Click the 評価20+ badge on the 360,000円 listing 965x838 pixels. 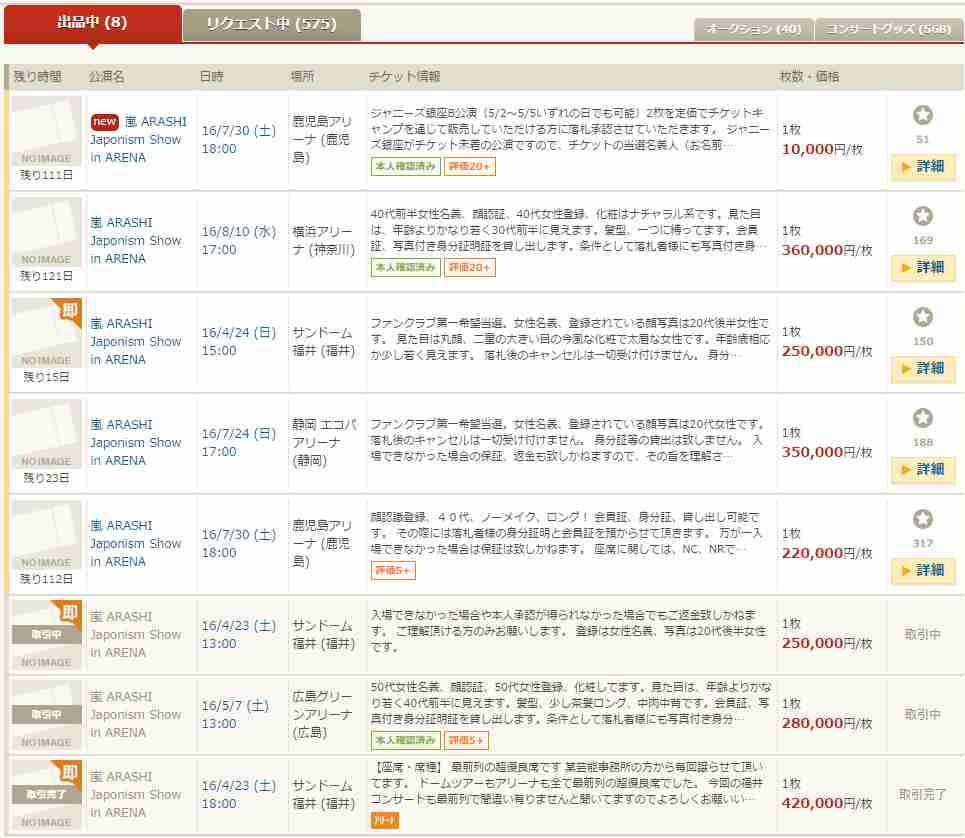click(470, 268)
